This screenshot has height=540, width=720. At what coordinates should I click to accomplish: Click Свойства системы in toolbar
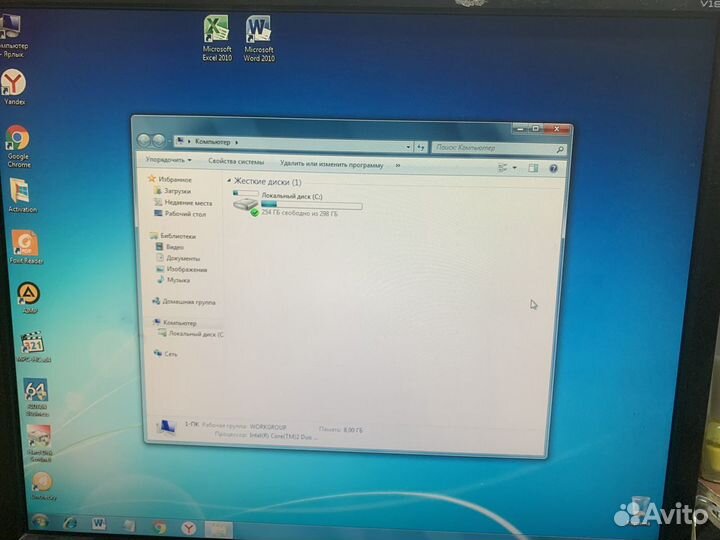coord(236,161)
